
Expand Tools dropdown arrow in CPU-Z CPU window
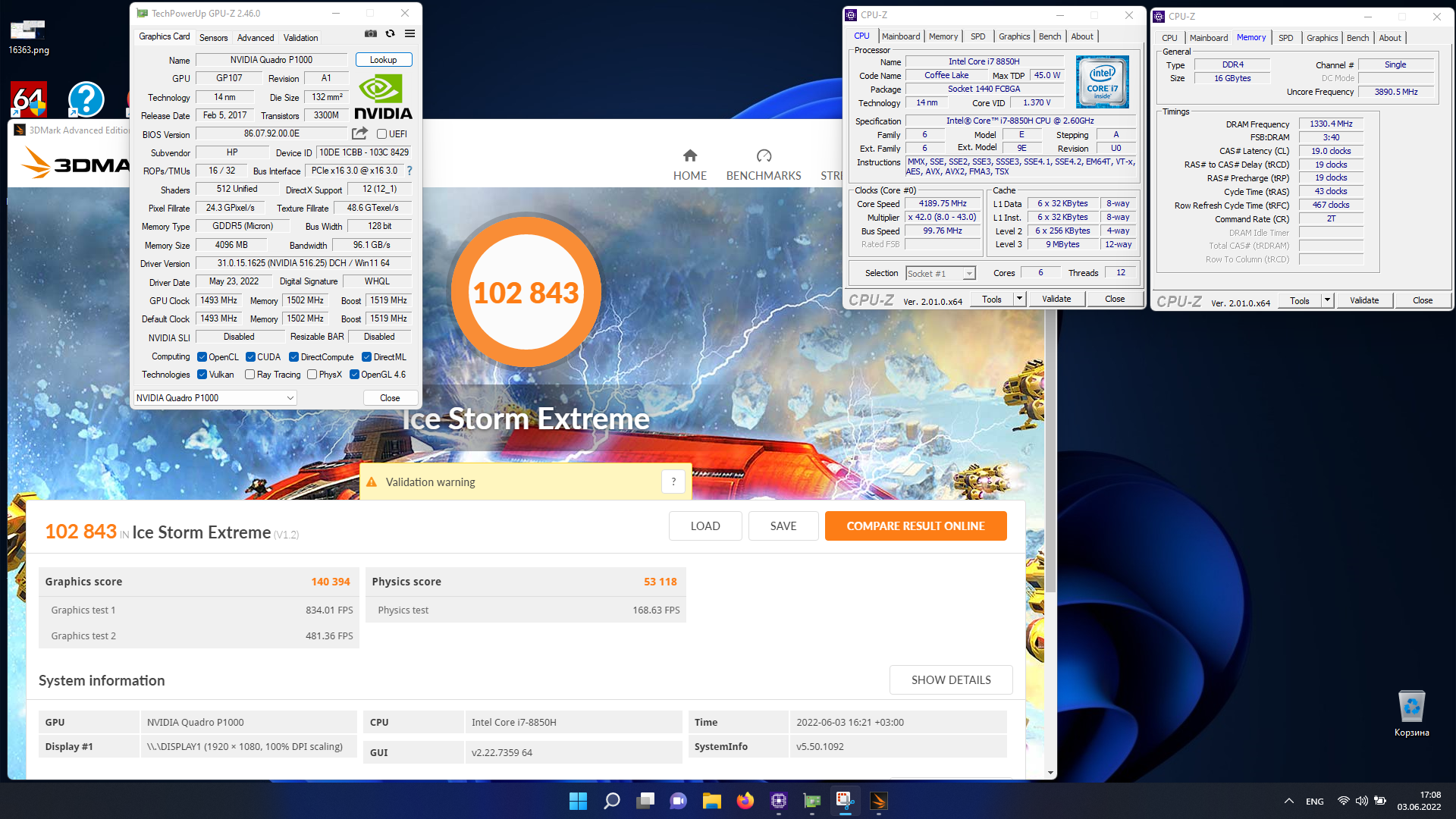1019,299
